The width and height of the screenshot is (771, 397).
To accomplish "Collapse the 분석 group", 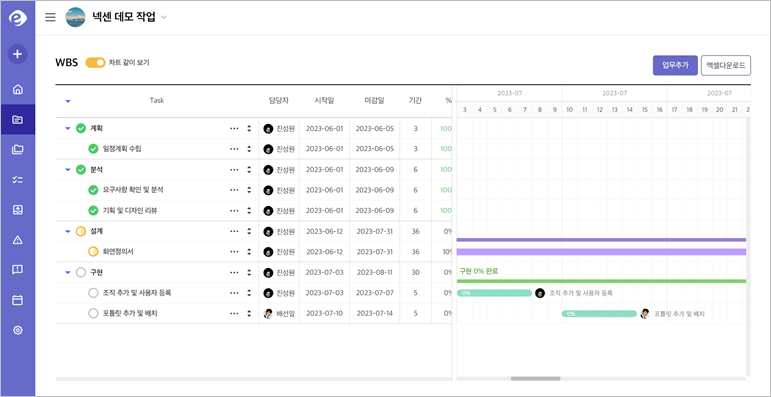I will coord(68,170).
